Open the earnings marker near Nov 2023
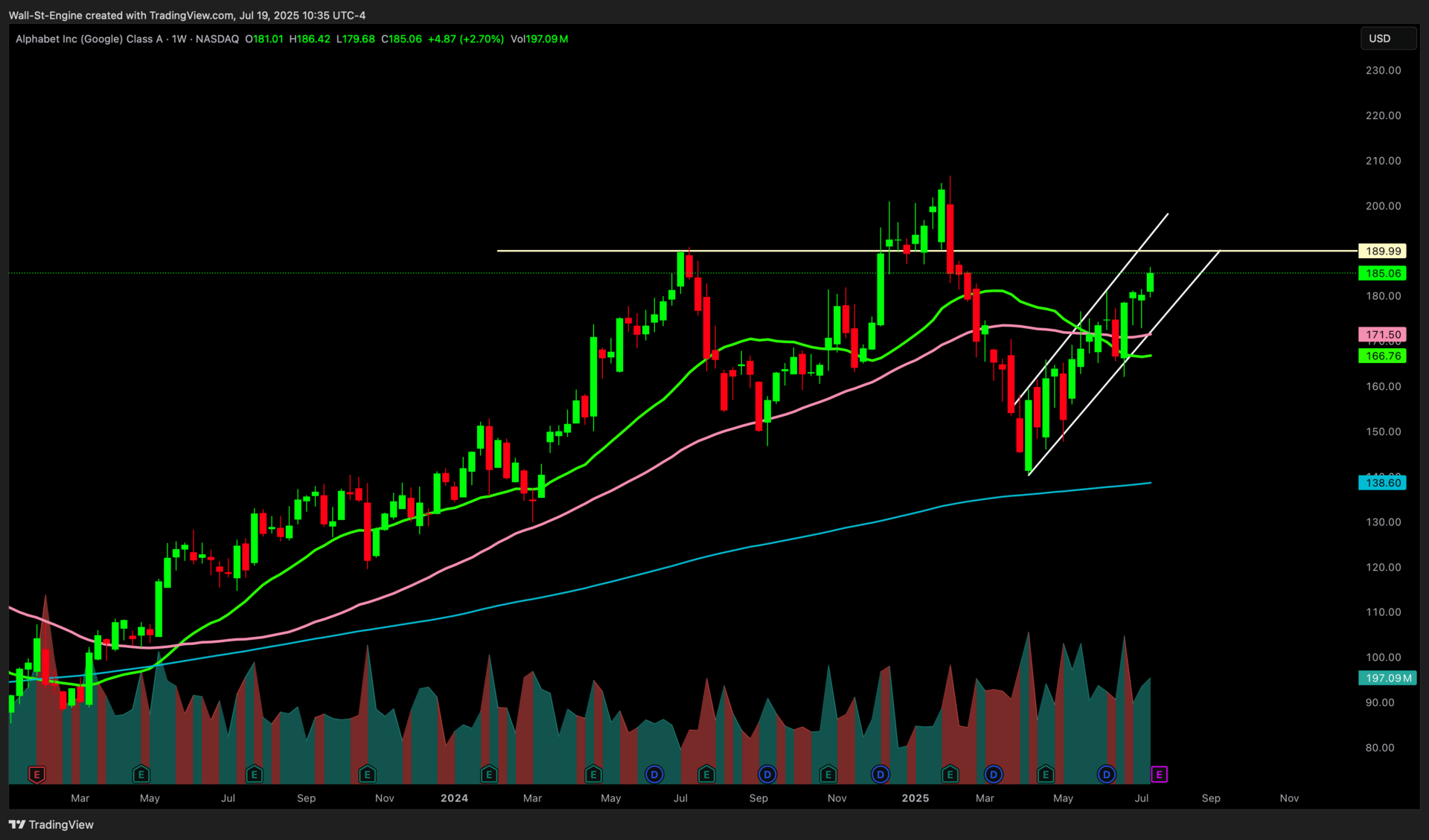This screenshot has width=1429, height=840. click(x=367, y=775)
